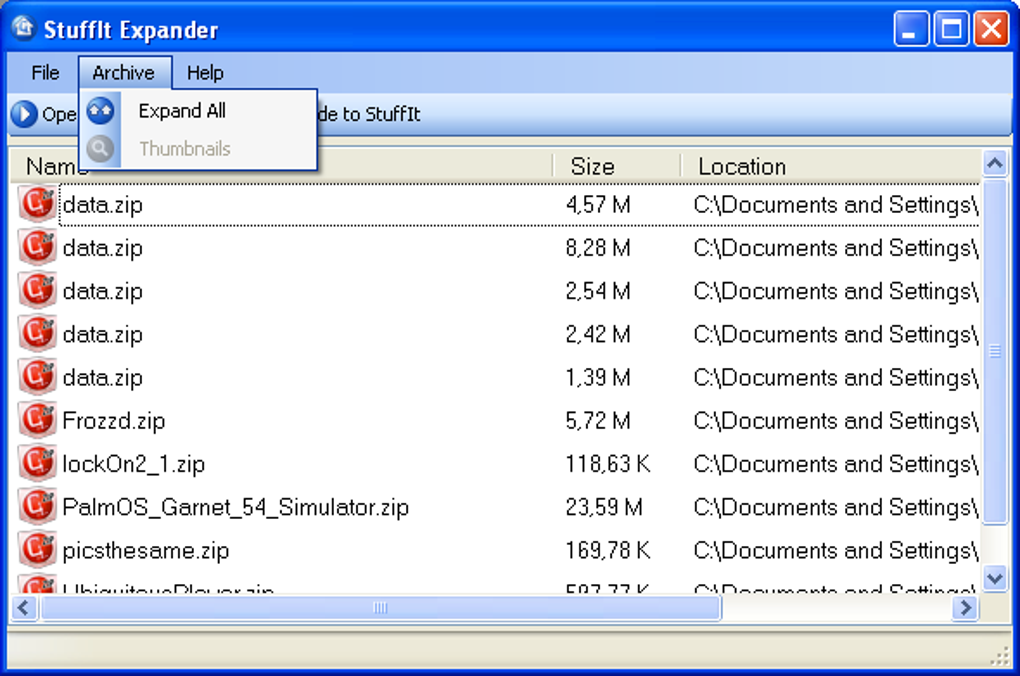
Task: Maximize the StuffIt Expander window
Action: click(951, 29)
